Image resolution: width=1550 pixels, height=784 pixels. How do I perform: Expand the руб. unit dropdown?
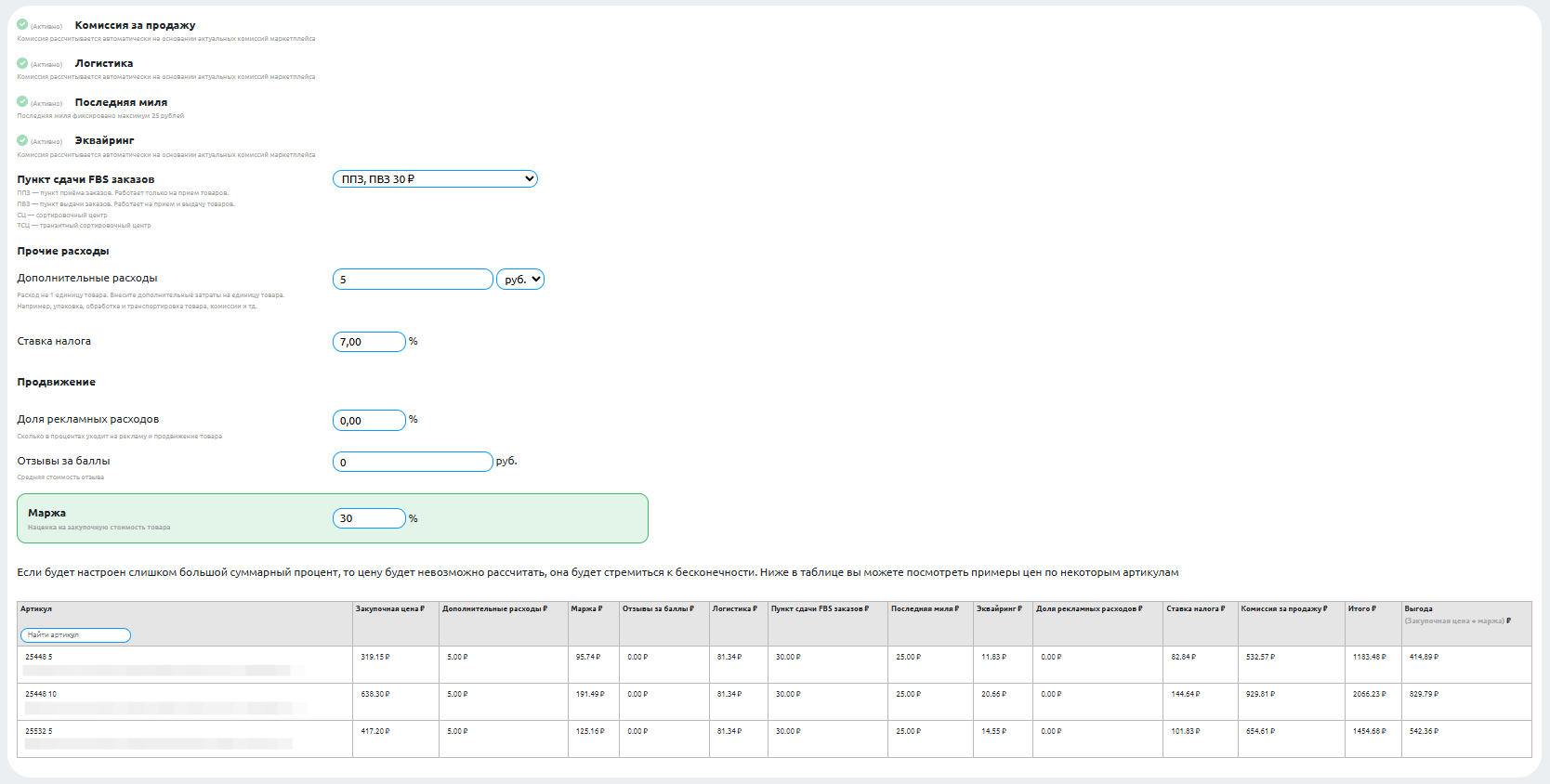520,280
